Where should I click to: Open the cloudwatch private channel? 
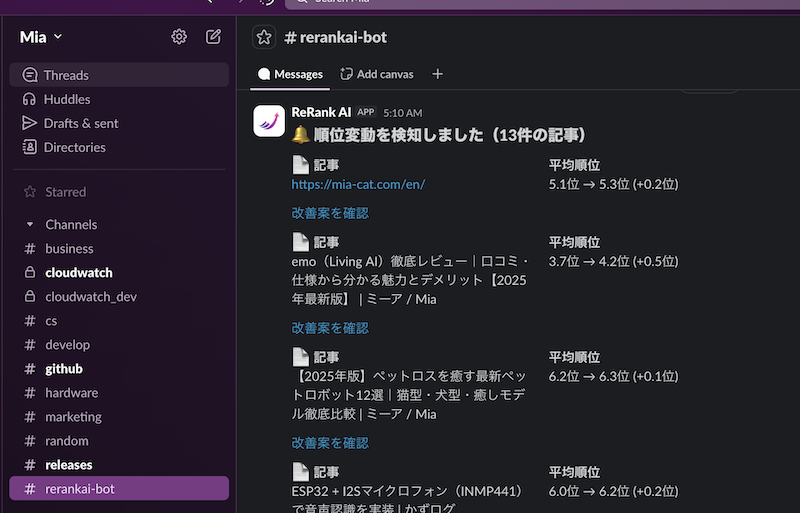[x=119, y=273]
